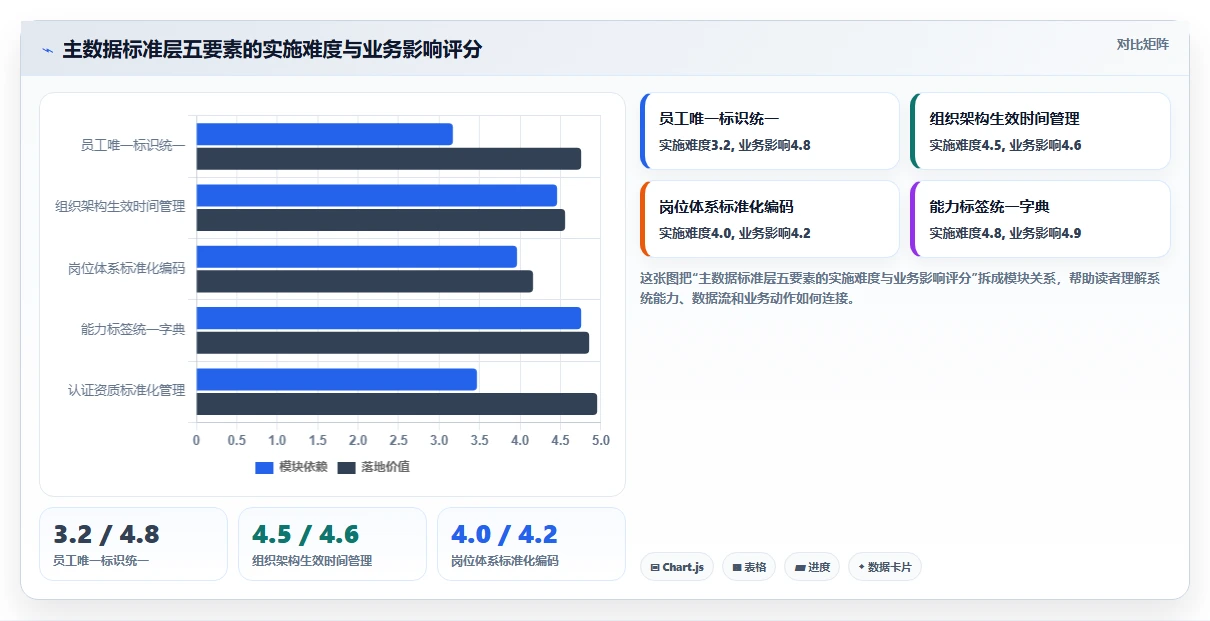1210x621 pixels.
Task: Click the icon in the 表格 tag
Action: click(737, 567)
